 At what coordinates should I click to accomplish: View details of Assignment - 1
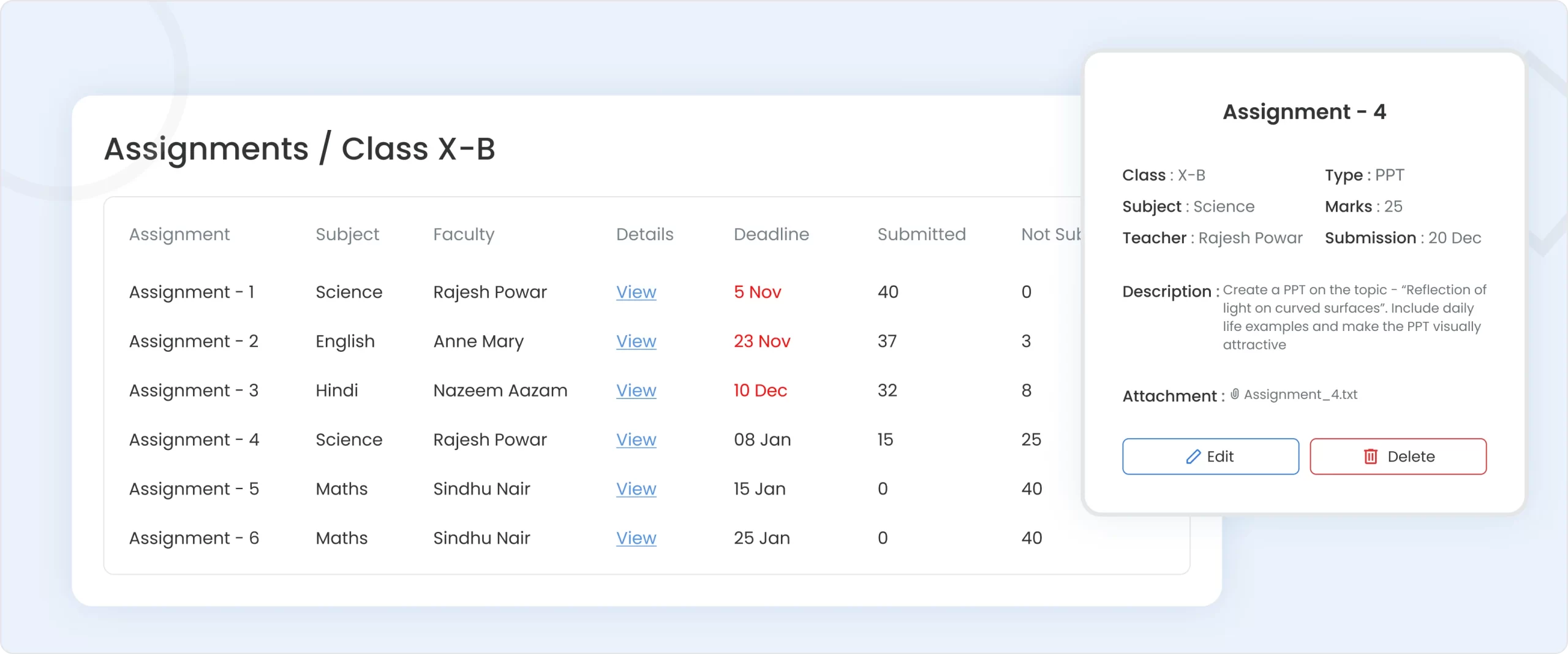(636, 292)
